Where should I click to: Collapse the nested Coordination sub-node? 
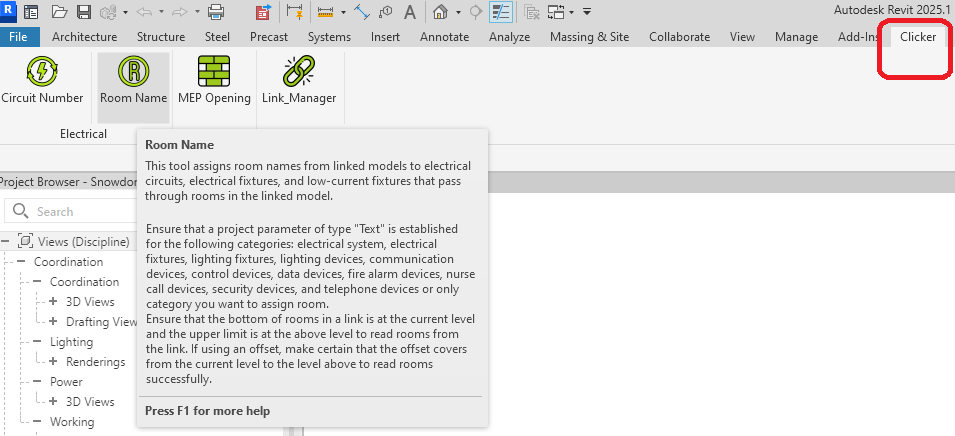click(37, 282)
